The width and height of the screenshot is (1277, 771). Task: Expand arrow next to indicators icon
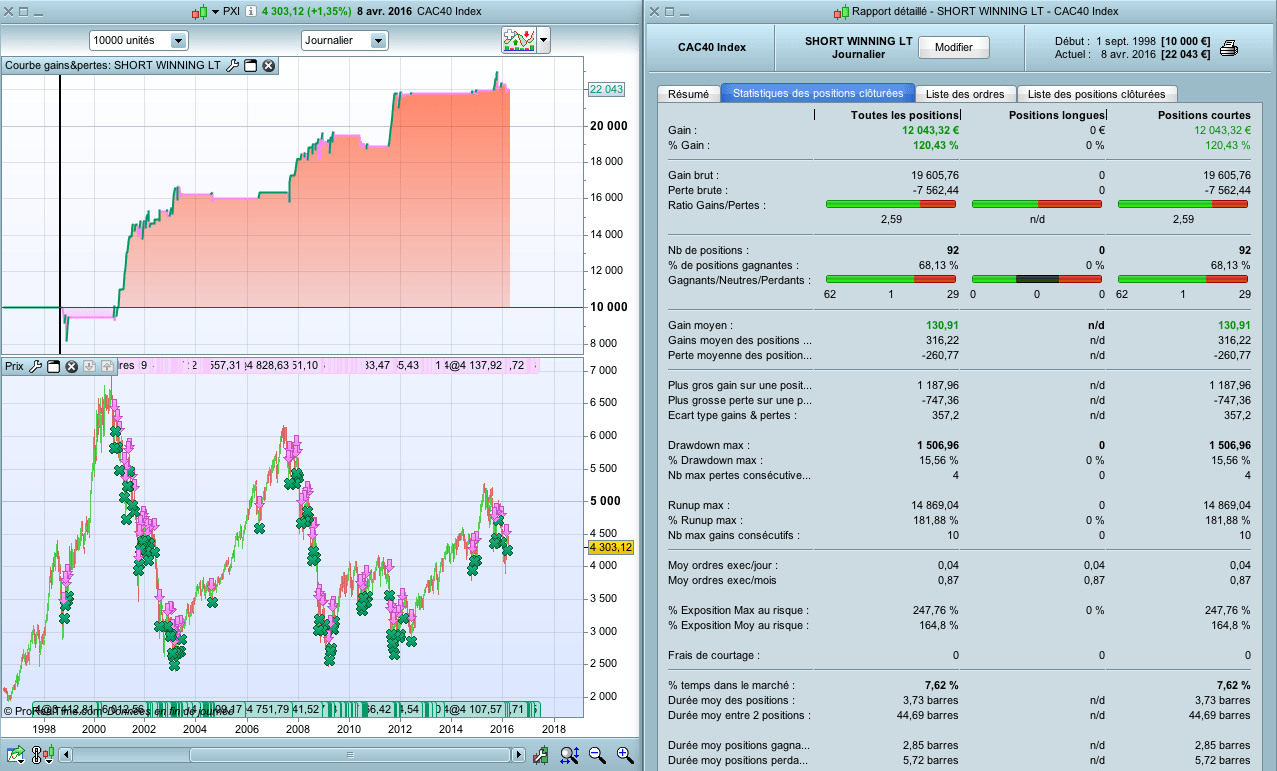pos(543,41)
